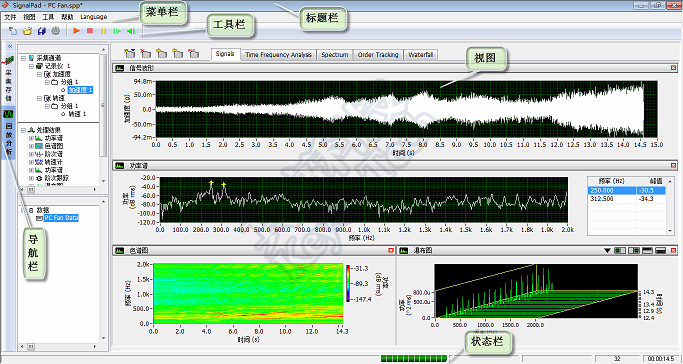Open the 帮助 menu
Viewport: 683px width, 364px height.
click(x=67, y=17)
